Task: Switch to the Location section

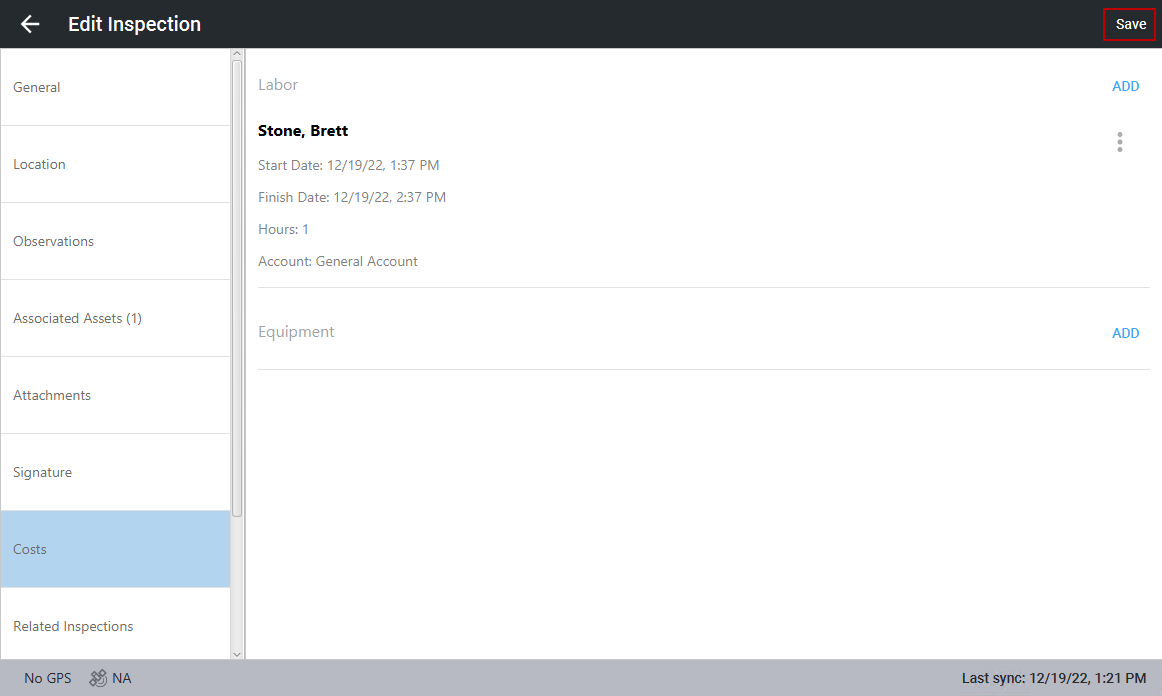Action: point(115,164)
